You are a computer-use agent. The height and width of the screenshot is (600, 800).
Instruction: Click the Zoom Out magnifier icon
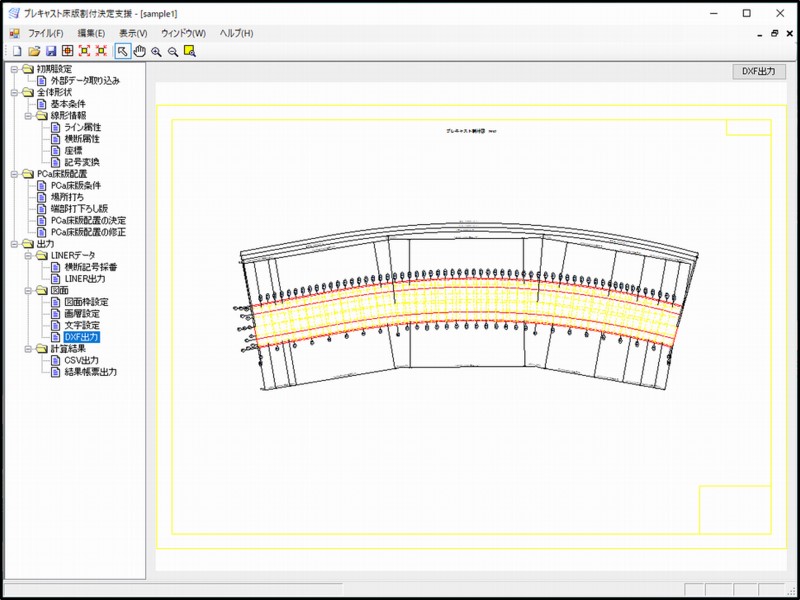pos(171,50)
